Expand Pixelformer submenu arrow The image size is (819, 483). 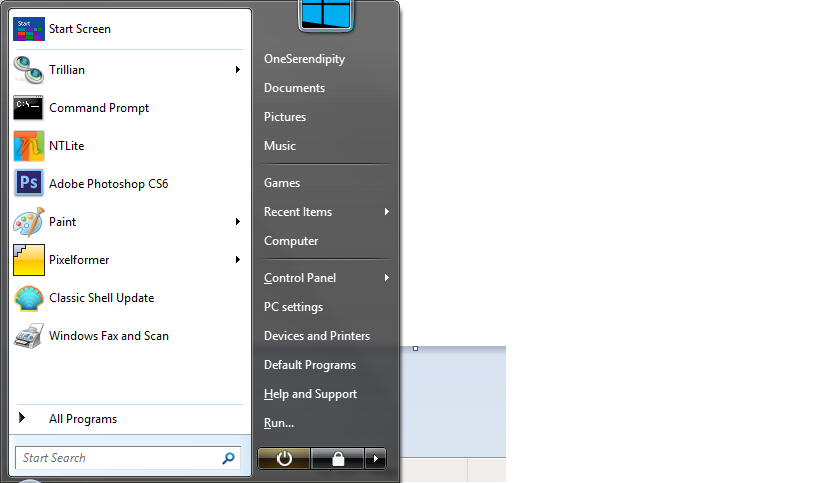click(238, 260)
